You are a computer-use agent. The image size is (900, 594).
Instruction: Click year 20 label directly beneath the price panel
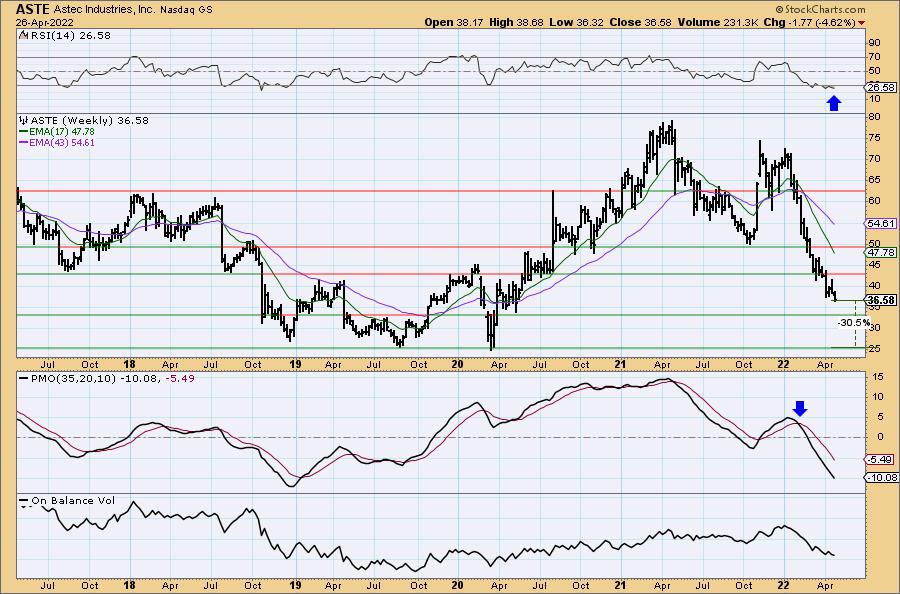457,364
